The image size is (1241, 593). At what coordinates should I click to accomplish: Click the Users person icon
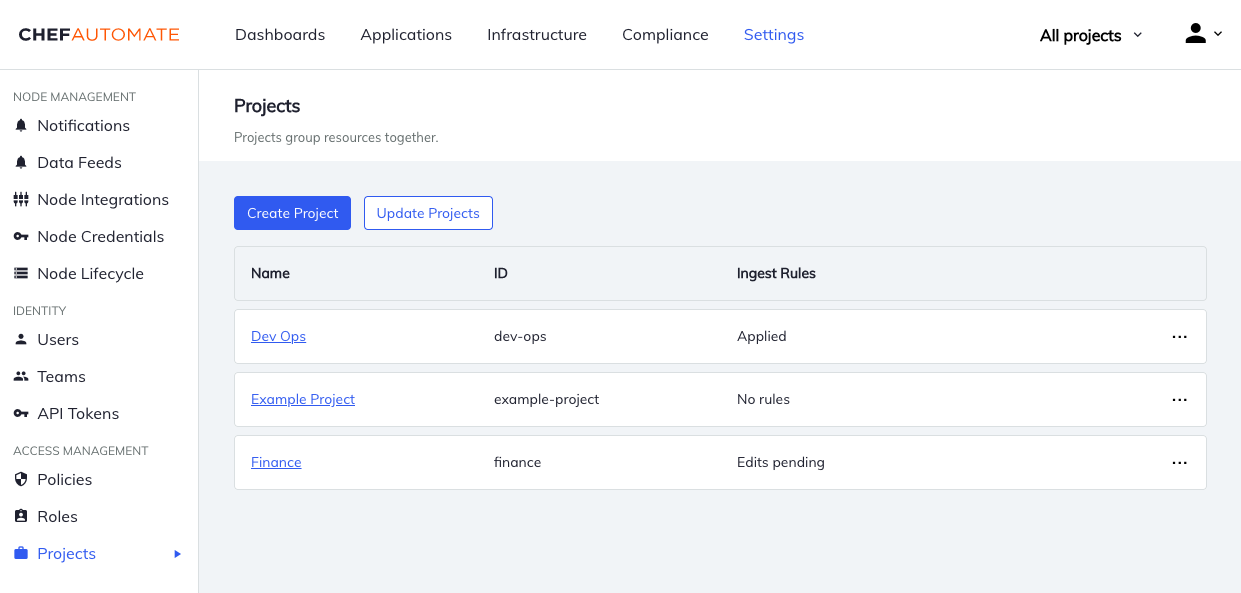[x=20, y=339]
